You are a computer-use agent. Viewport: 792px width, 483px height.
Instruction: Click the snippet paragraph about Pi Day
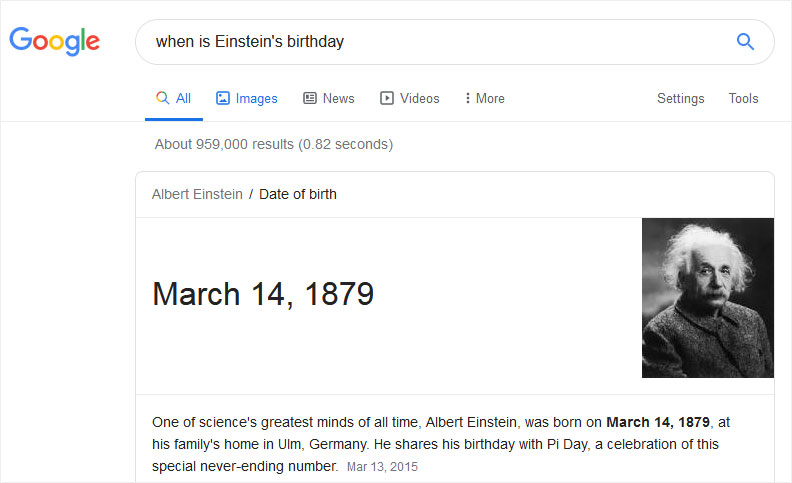441,444
